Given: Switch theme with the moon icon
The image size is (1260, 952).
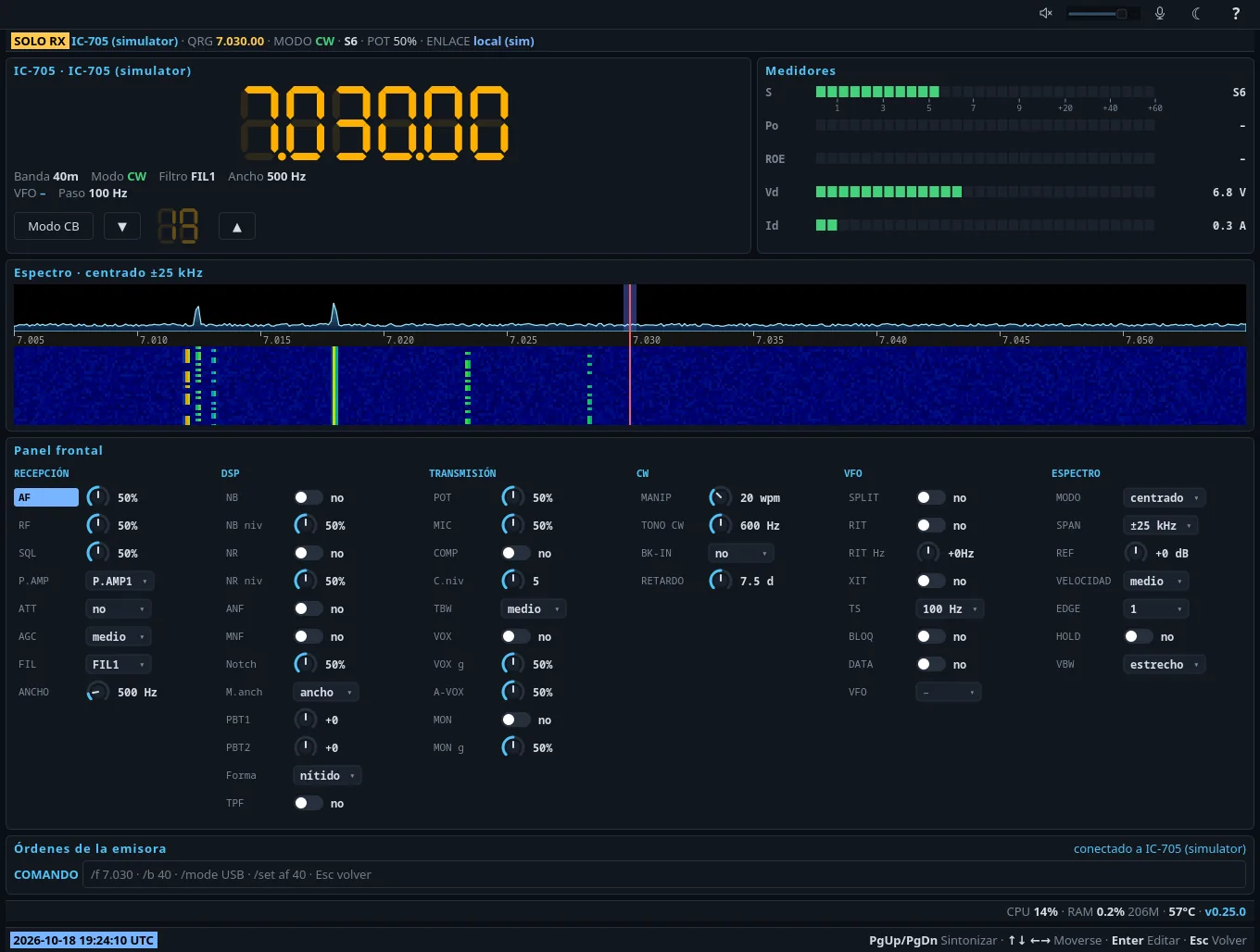Looking at the screenshot, I should coord(1197,13).
